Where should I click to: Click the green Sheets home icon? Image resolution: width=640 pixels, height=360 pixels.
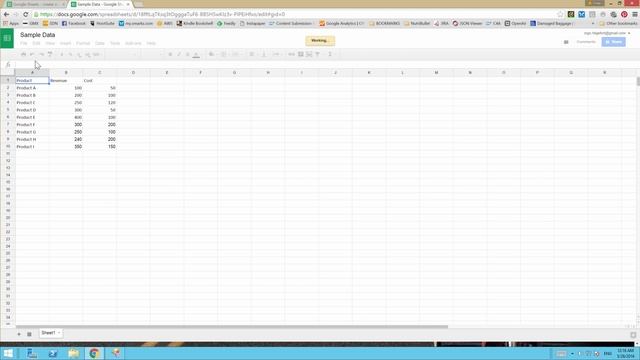pos(7,38)
